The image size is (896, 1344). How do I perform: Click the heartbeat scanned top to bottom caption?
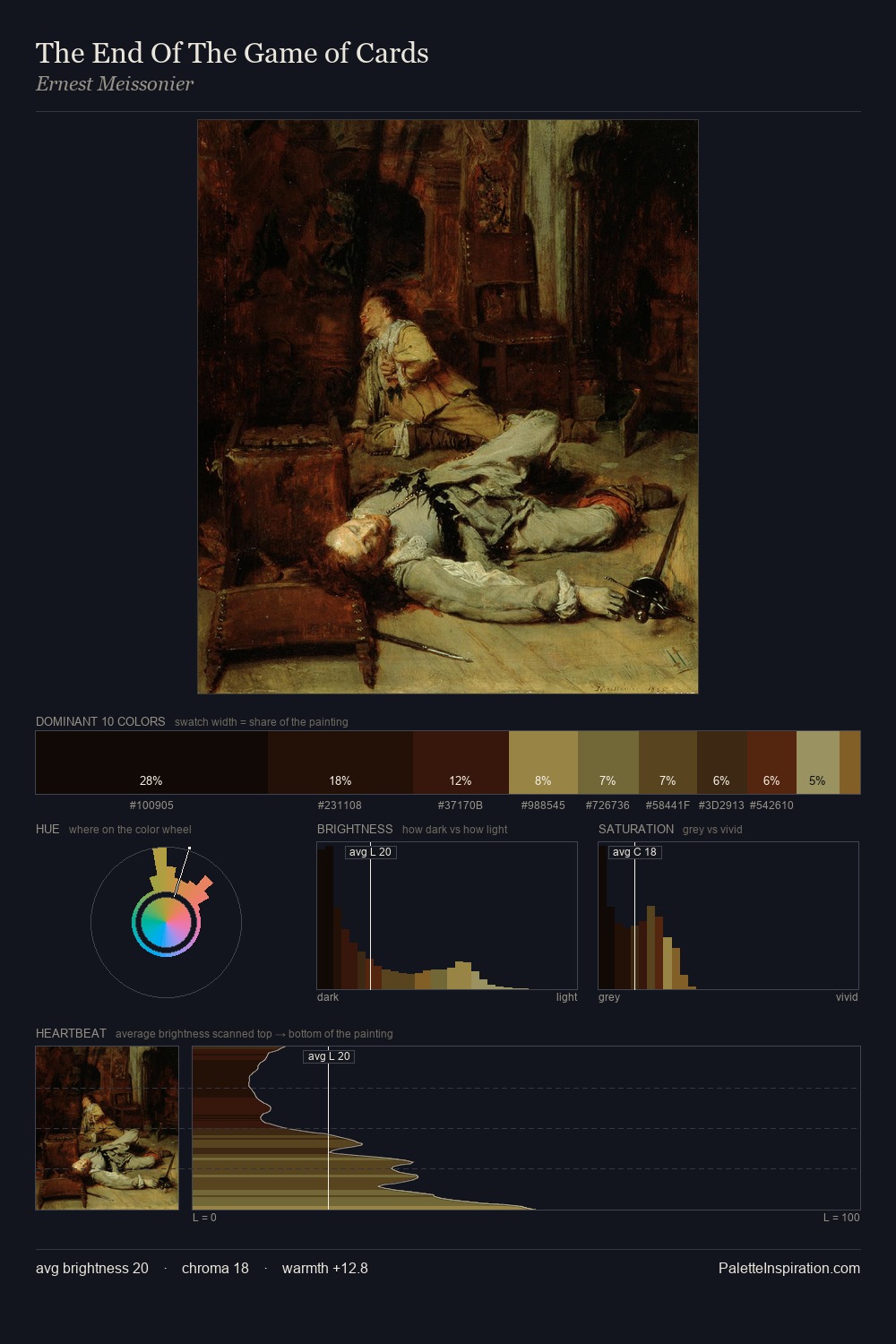[254, 1034]
